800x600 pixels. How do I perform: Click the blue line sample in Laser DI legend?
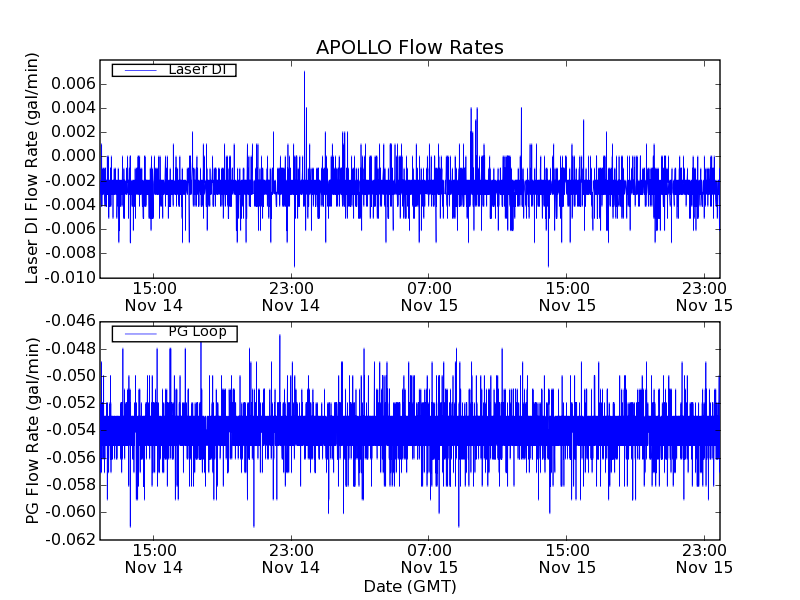click(138, 70)
